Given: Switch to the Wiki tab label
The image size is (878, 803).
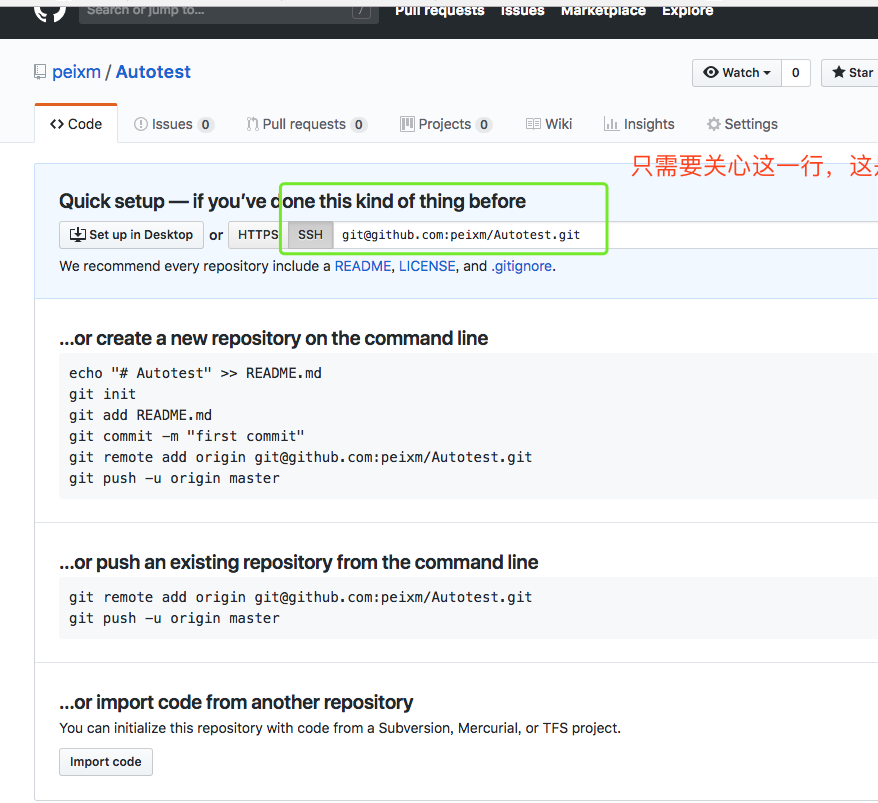Looking at the screenshot, I should click(558, 124).
